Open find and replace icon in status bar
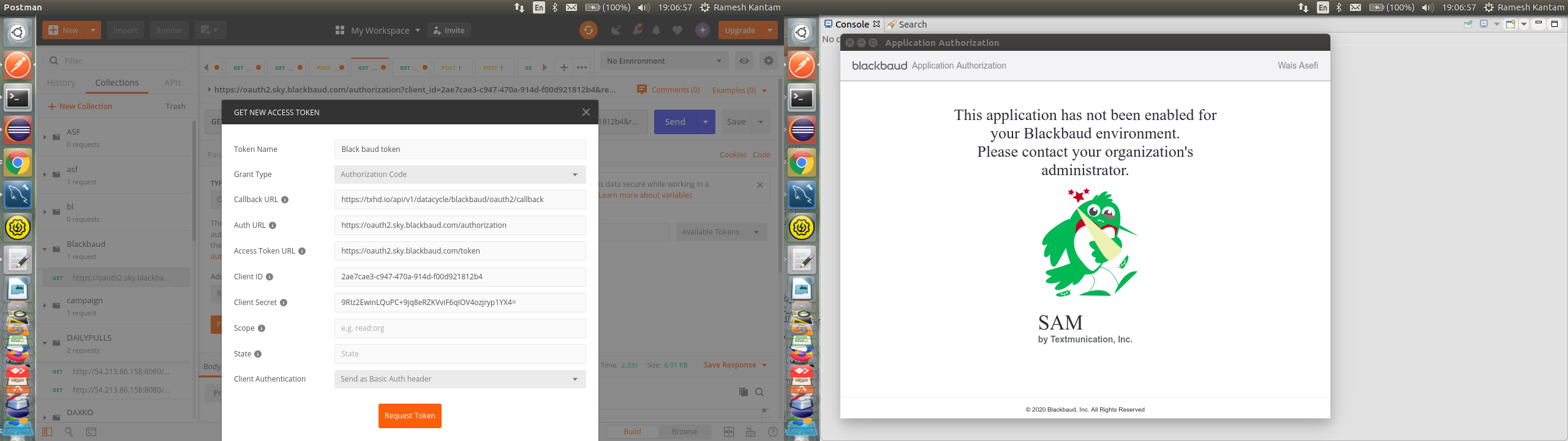 click(x=69, y=432)
